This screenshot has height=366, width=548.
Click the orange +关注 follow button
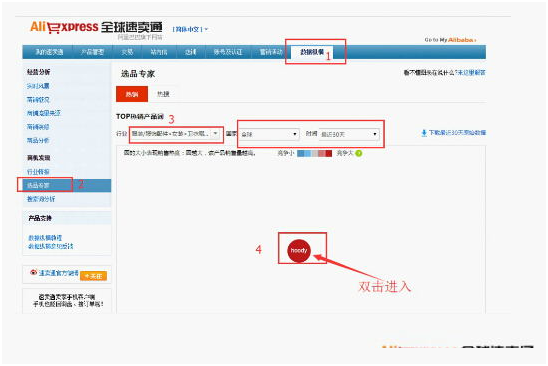tap(93, 276)
